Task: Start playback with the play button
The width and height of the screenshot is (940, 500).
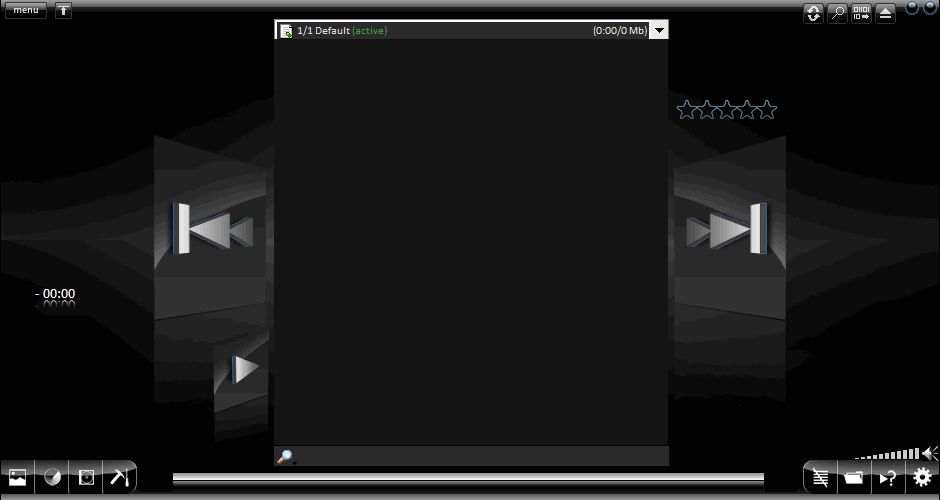Action: click(x=245, y=369)
